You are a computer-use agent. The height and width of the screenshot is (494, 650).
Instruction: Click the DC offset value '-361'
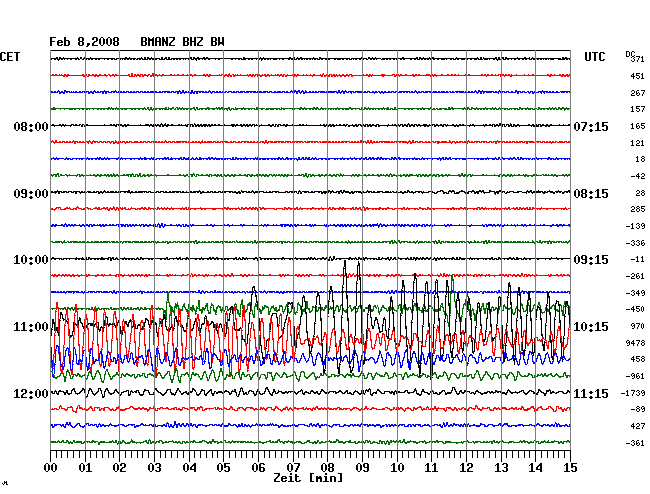pos(635,443)
